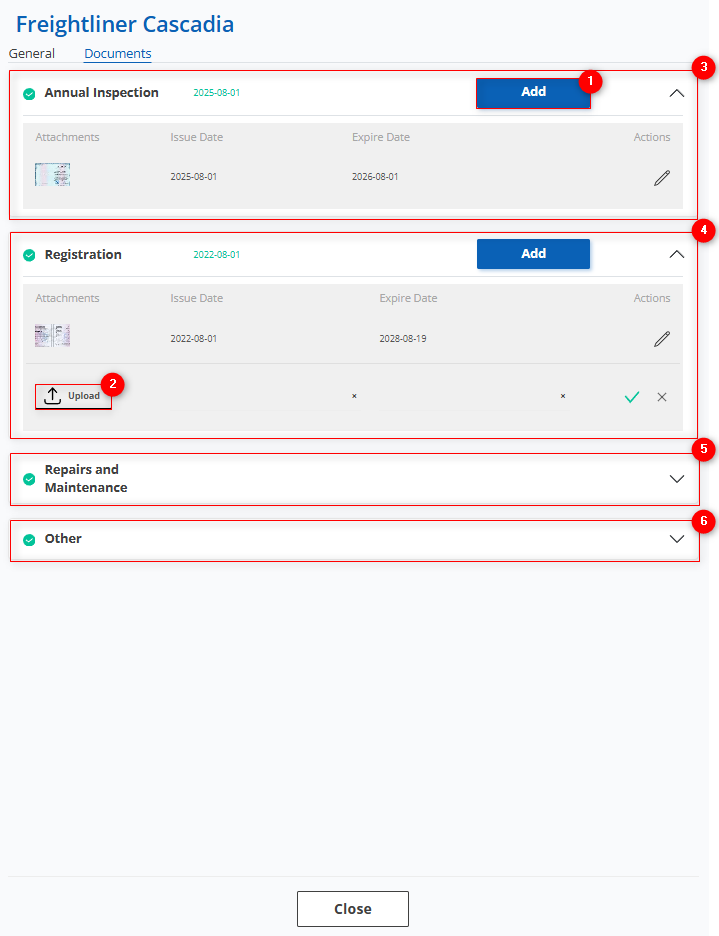Click green status icon beside Annual Inspection

click(29, 94)
